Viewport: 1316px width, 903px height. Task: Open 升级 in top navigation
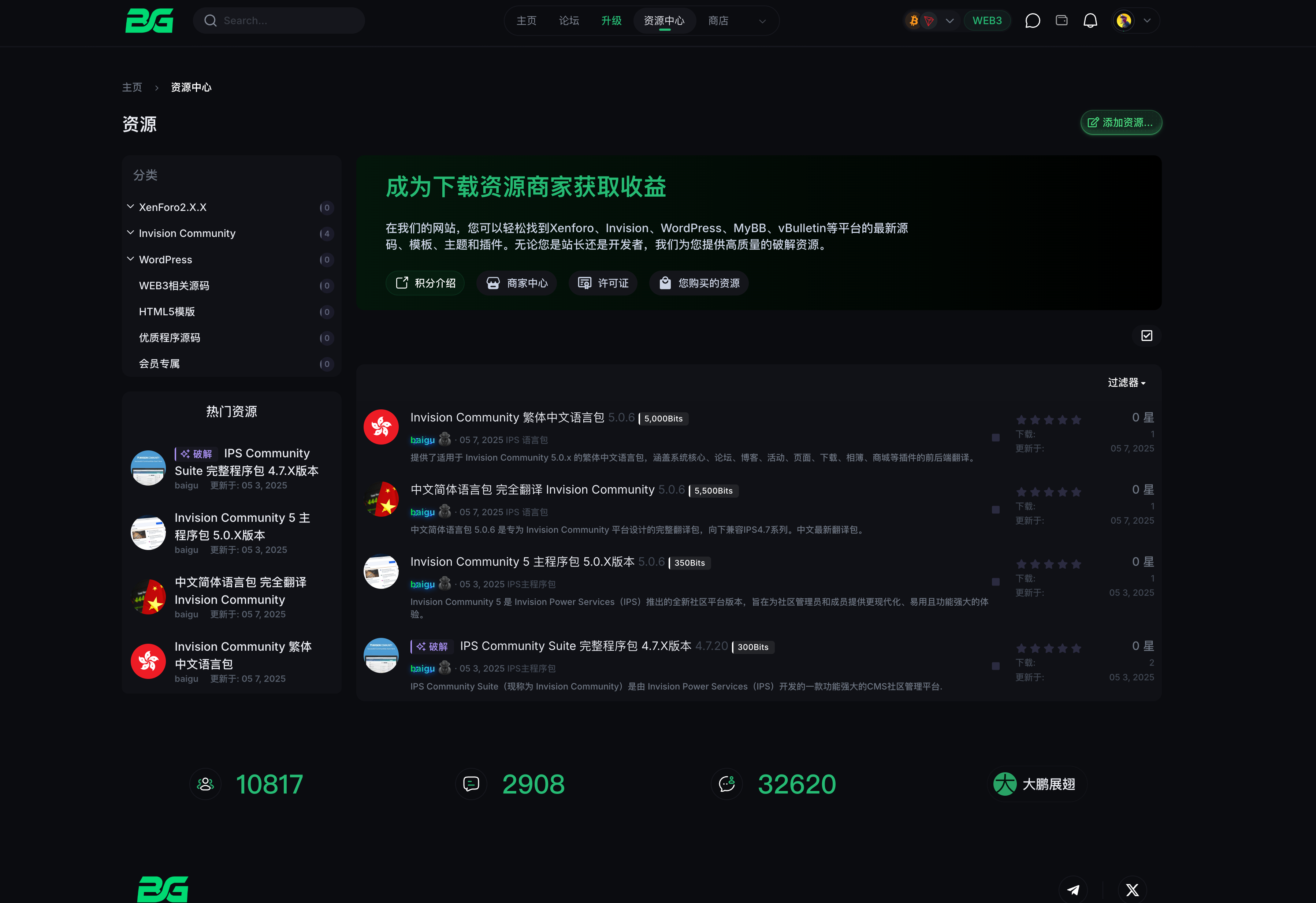(x=611, y=21)
